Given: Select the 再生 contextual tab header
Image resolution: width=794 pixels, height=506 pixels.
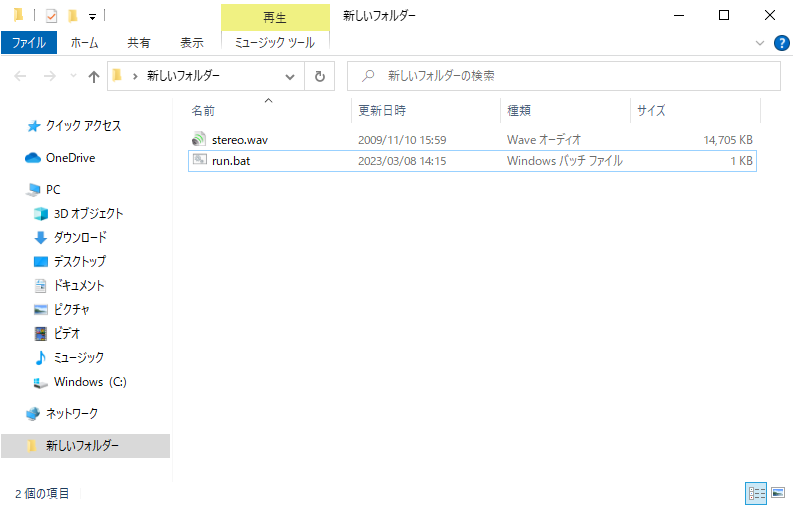Looking at the screenshot, I should (x=275, y=18).
